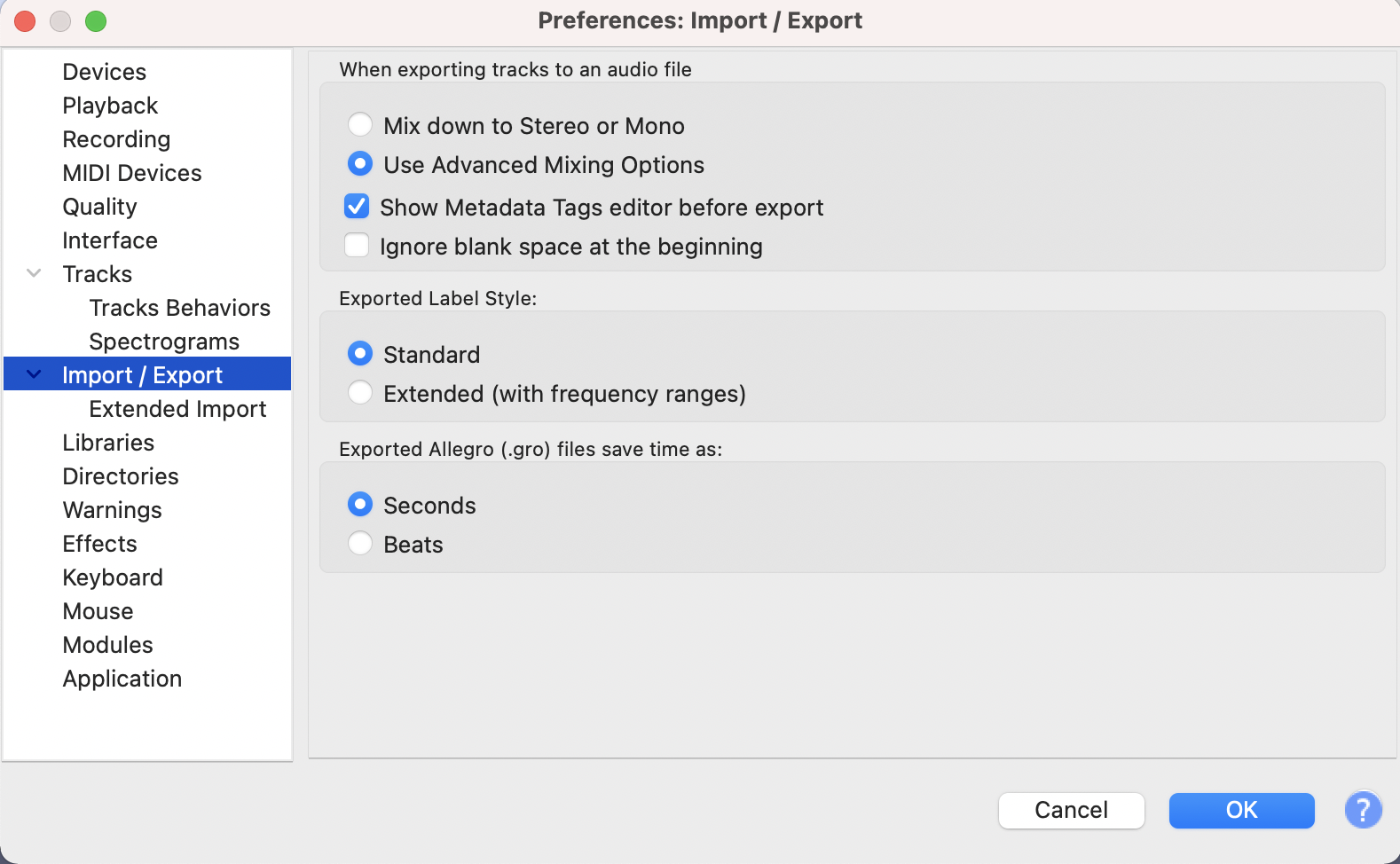Open Mouse preferences

tap(98, 611)
